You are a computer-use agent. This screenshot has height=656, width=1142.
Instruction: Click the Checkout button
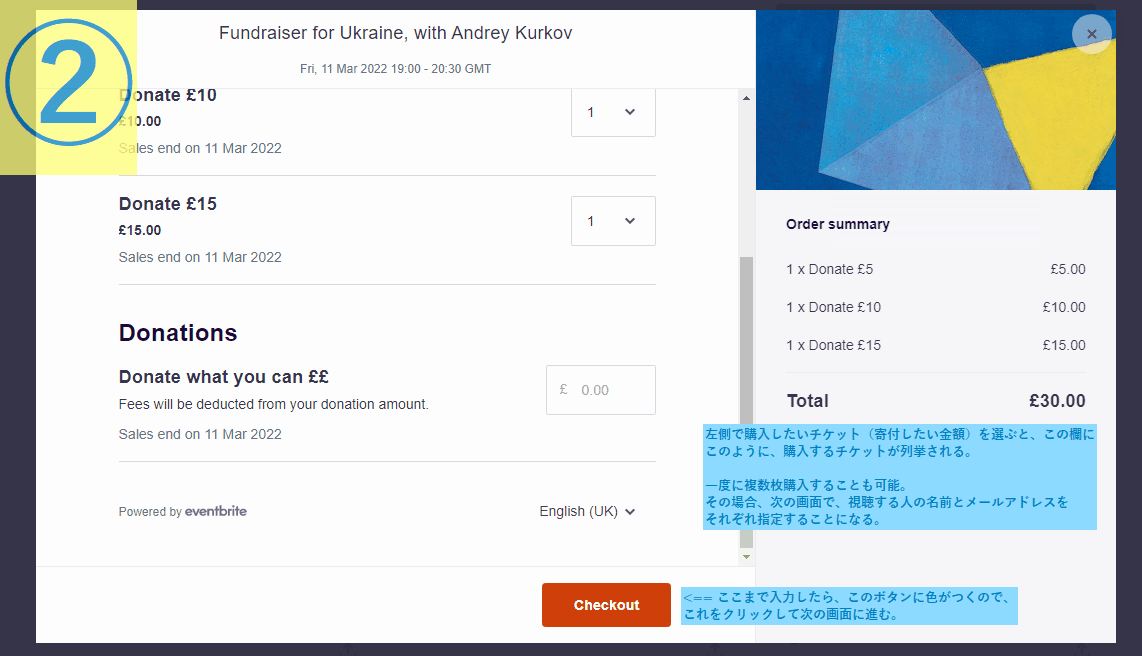606,605
